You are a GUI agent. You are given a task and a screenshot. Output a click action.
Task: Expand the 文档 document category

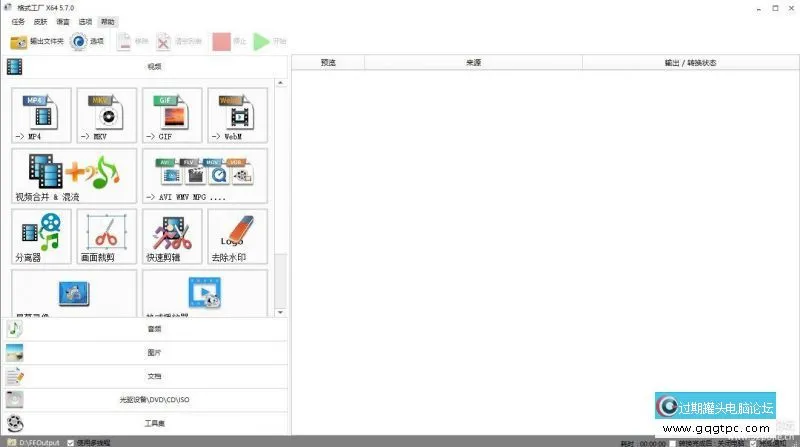[153, 376]
